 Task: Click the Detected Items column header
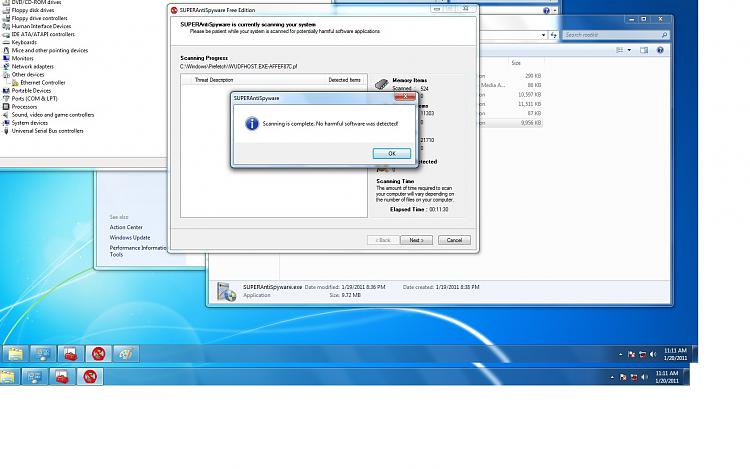coord(344,80)
